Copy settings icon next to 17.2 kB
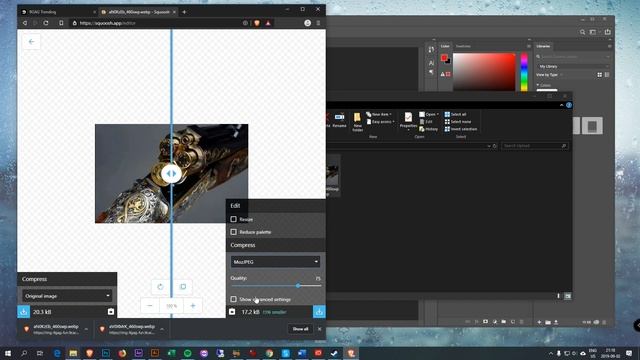The image size is (640, 360). [x=232, y=312]
